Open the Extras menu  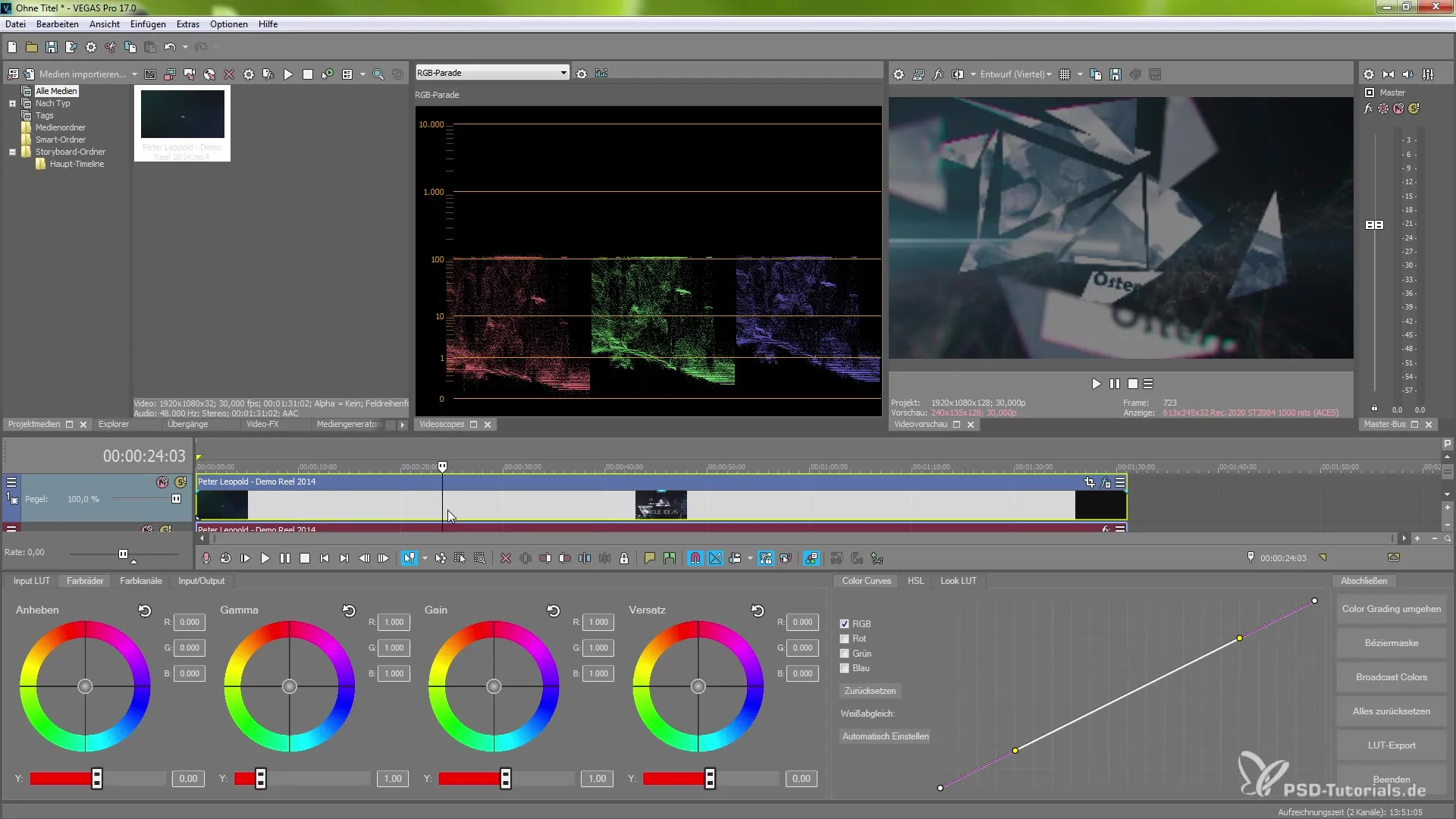pyautogui.click(x=188, y=24)
